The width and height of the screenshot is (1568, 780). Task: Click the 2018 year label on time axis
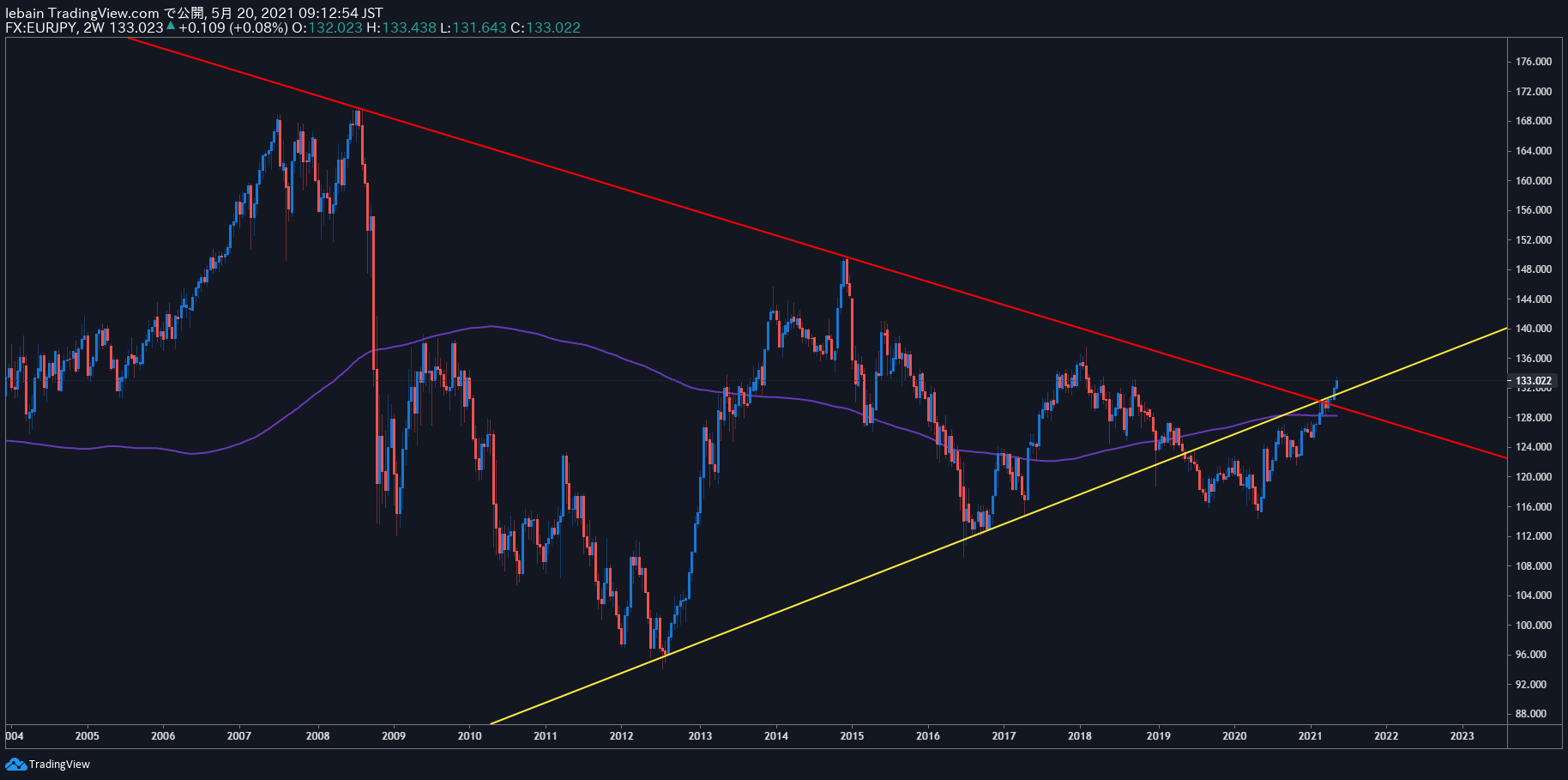point(1080,736)
